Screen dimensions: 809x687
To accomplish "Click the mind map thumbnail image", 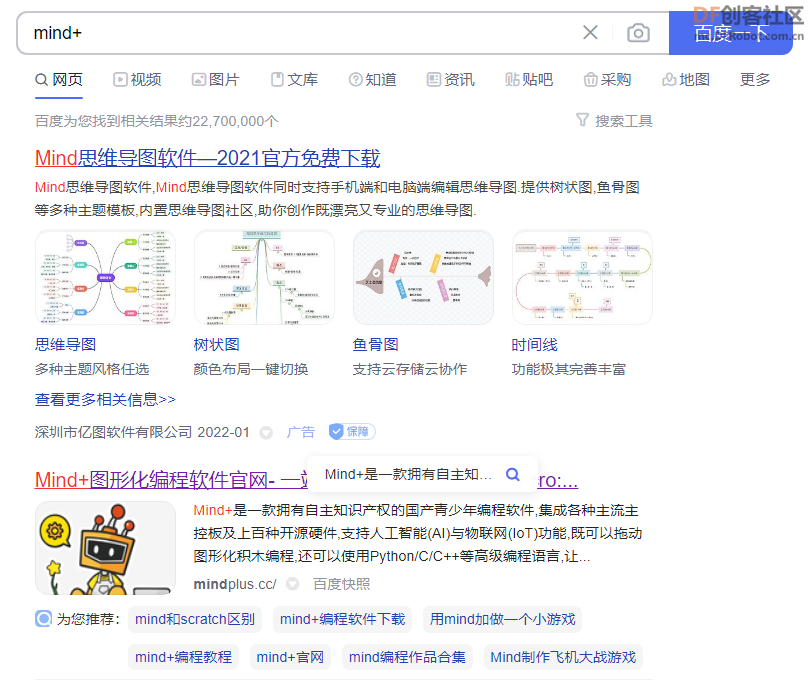I will (105, 277).
